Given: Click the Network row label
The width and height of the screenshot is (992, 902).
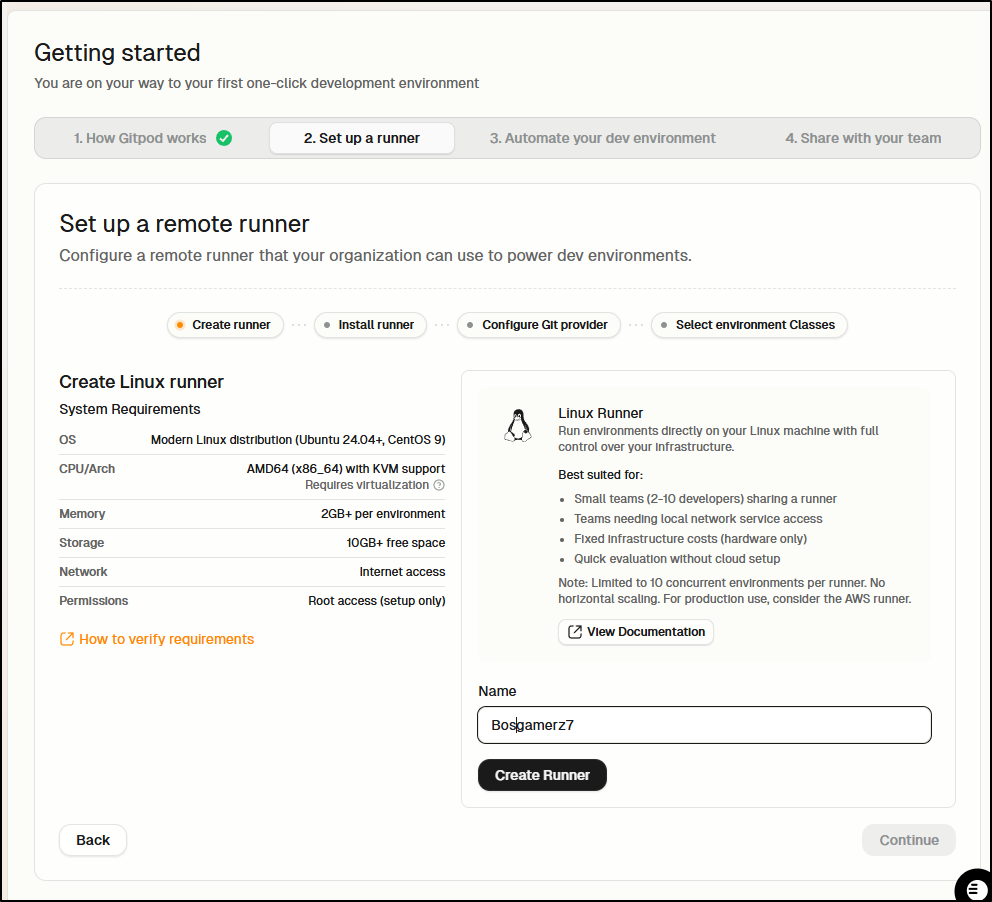Looking at the screenshot, I should [x=84, y=572].
